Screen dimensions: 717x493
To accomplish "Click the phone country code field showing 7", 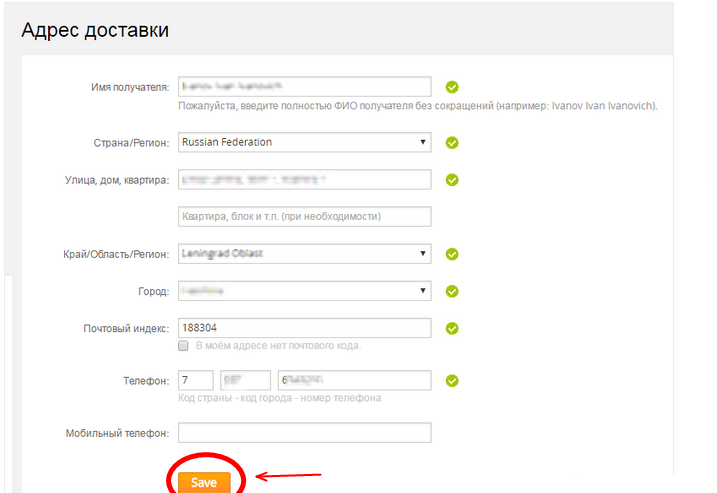I will coord(196,380).
